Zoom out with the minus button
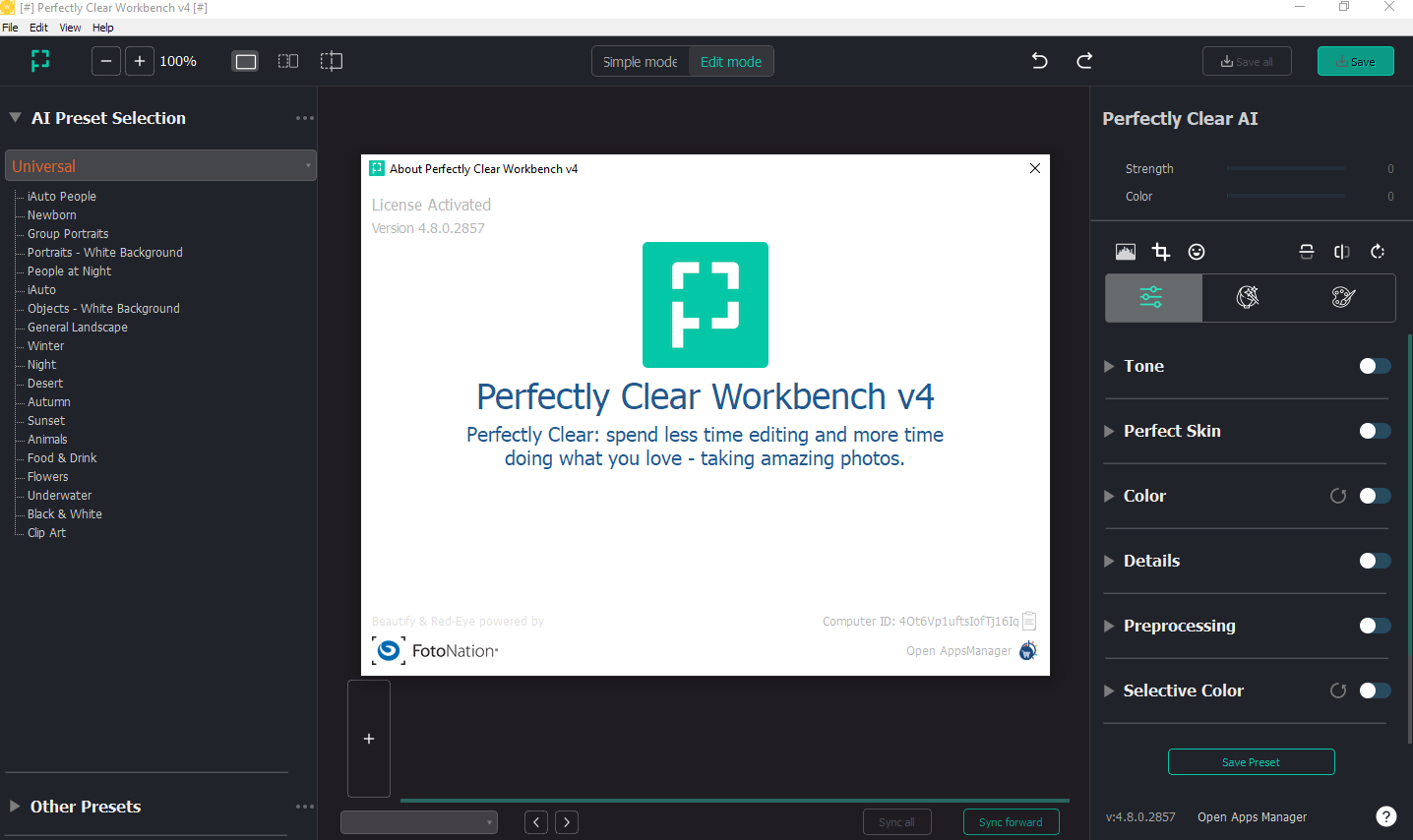 (106, 61)
